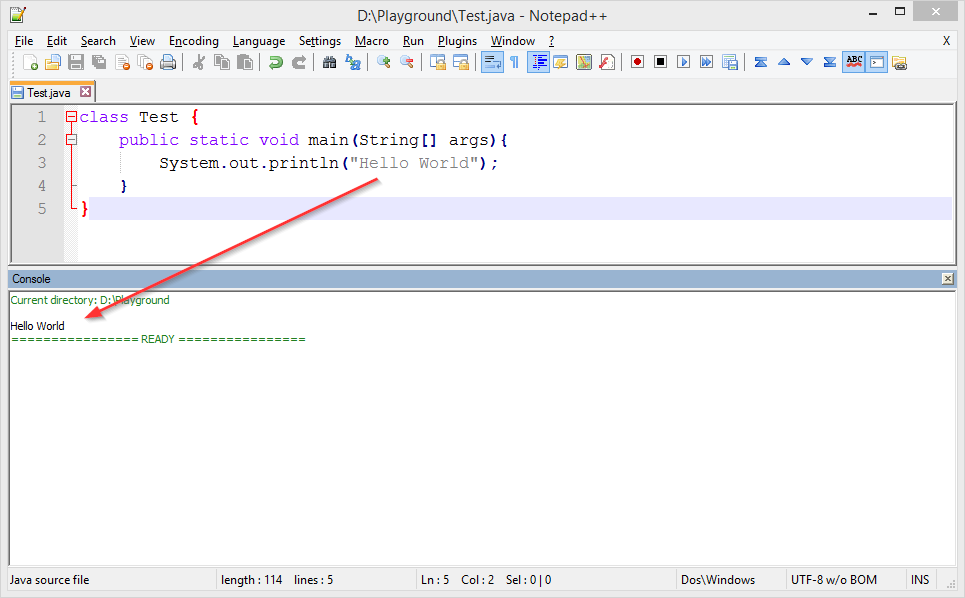Play back the recorded macro

pos(683,62)
